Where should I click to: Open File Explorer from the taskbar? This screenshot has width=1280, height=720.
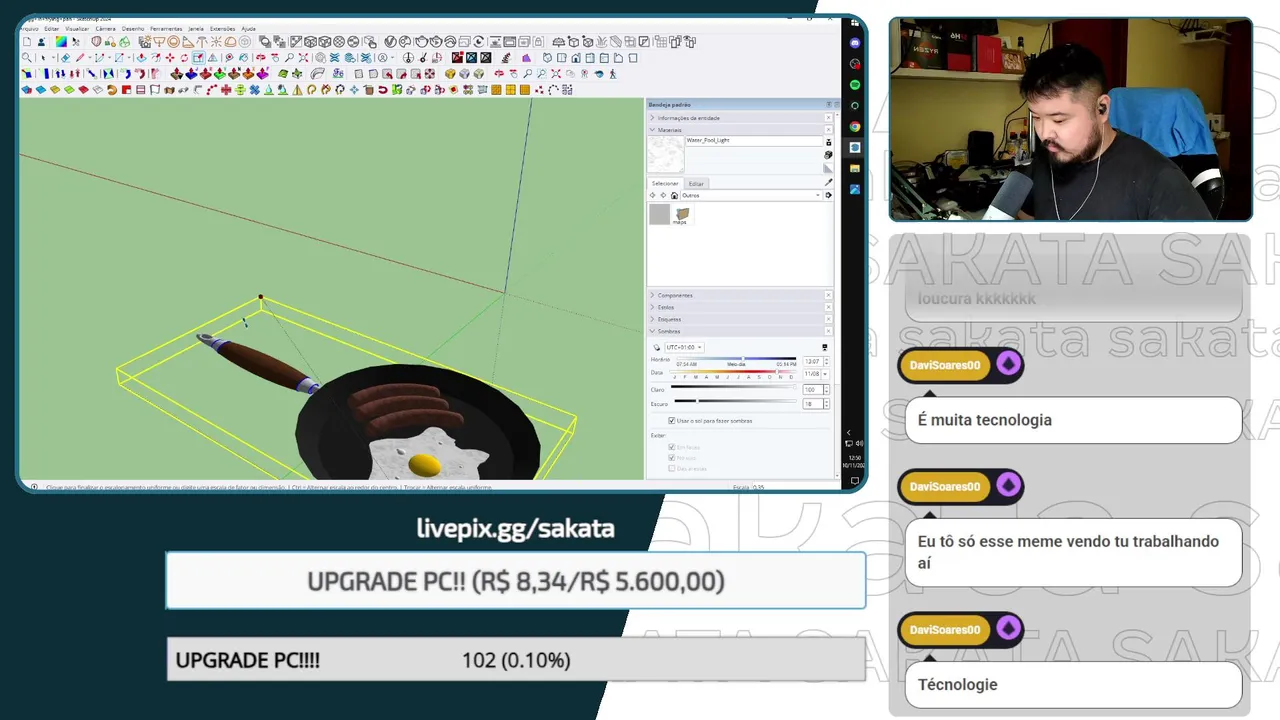click(x=855, y=168)
